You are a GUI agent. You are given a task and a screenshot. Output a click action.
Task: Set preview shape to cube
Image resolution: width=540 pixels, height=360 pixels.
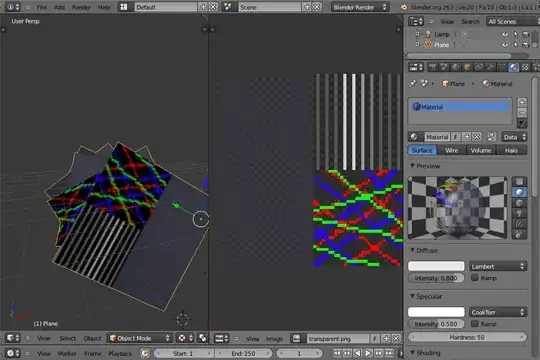click(519, 203)
